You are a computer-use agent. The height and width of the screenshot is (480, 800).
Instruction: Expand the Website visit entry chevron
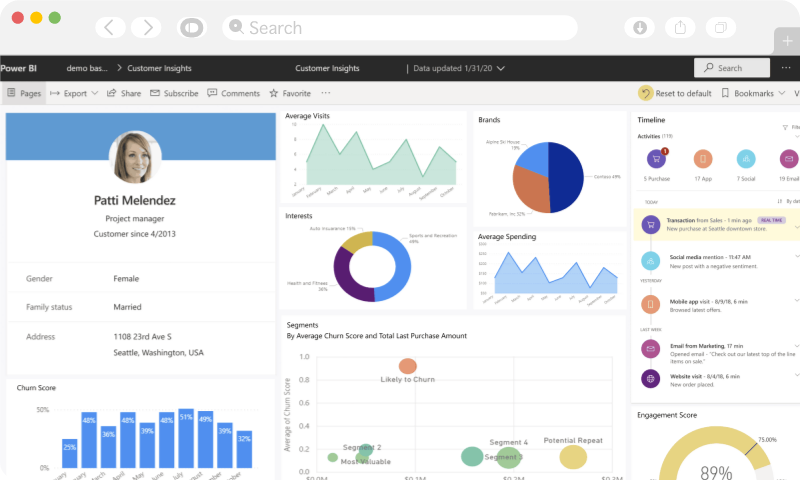point(796,375)
